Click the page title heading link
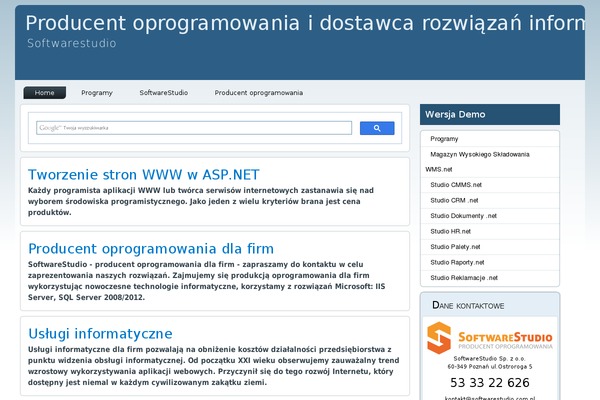Image resolution: width=600 pixels, height=400 pixels. (x=305, y=23)
